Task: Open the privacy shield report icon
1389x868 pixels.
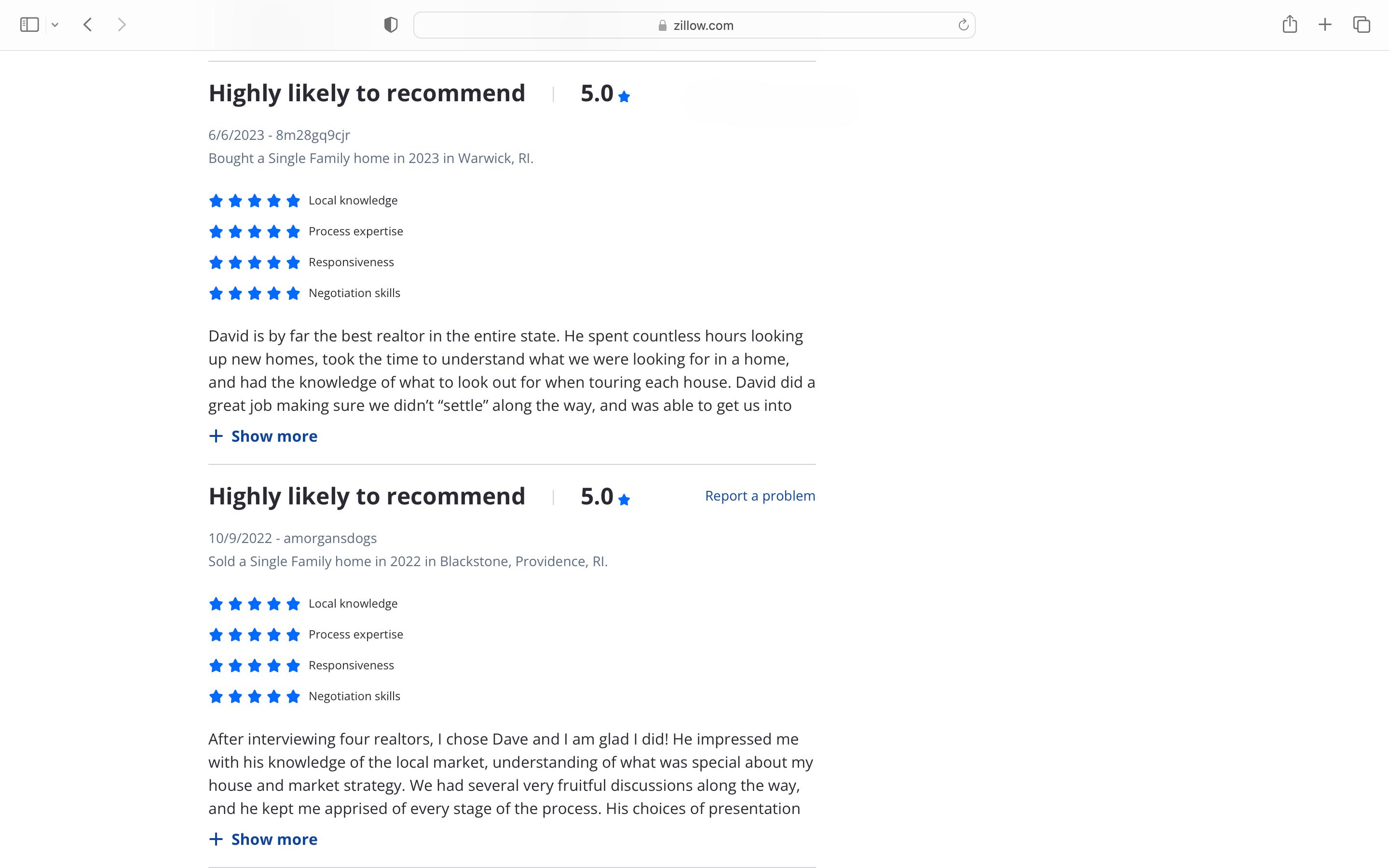Action: pyautogui.click(x=391, y=25)
